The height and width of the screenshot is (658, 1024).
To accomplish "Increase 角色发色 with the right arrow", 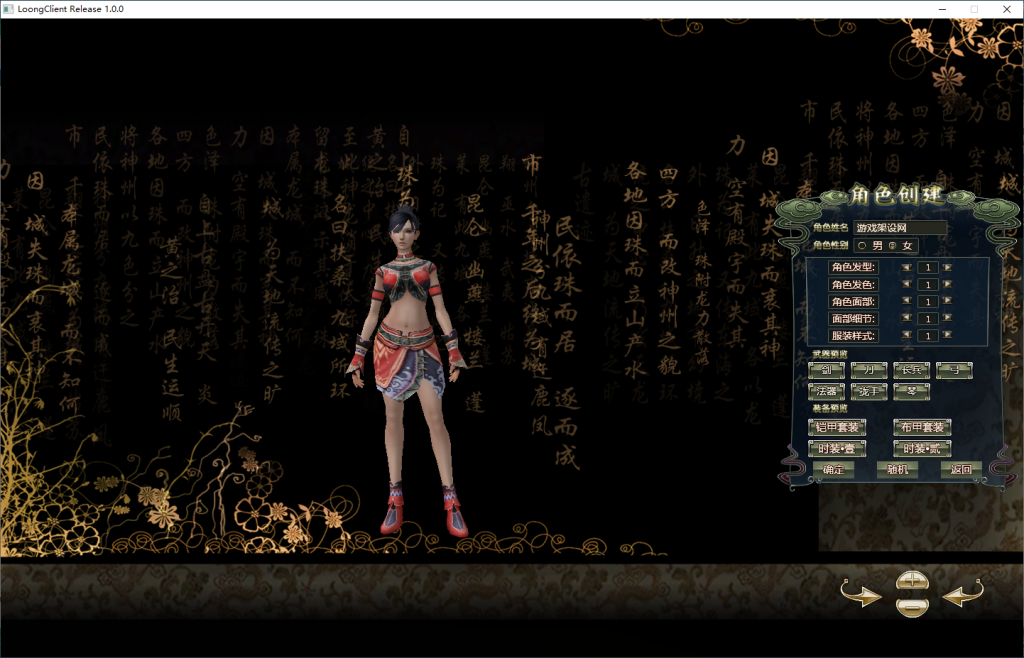I will point(947,284).
